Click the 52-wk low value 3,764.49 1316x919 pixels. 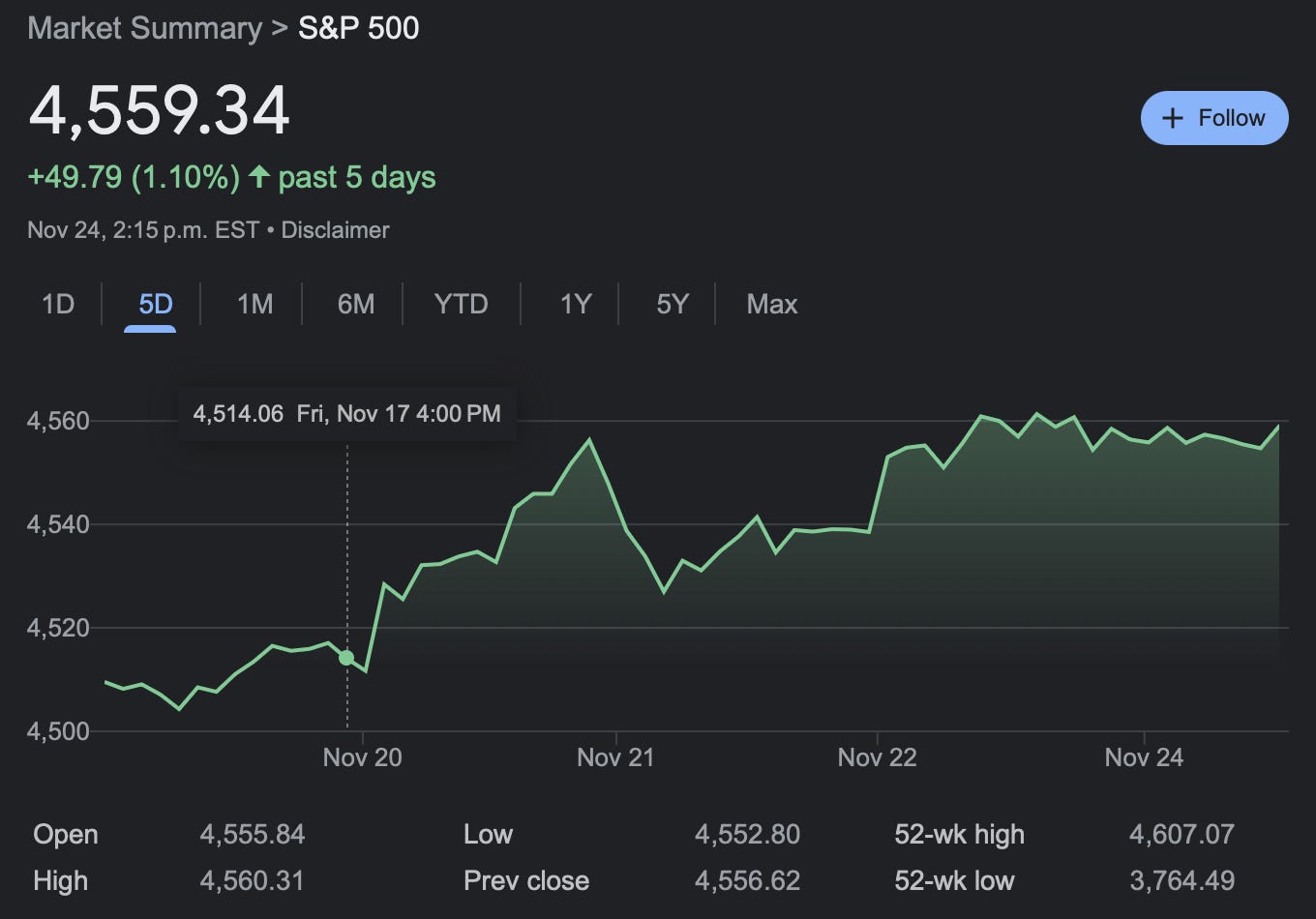1182,880
